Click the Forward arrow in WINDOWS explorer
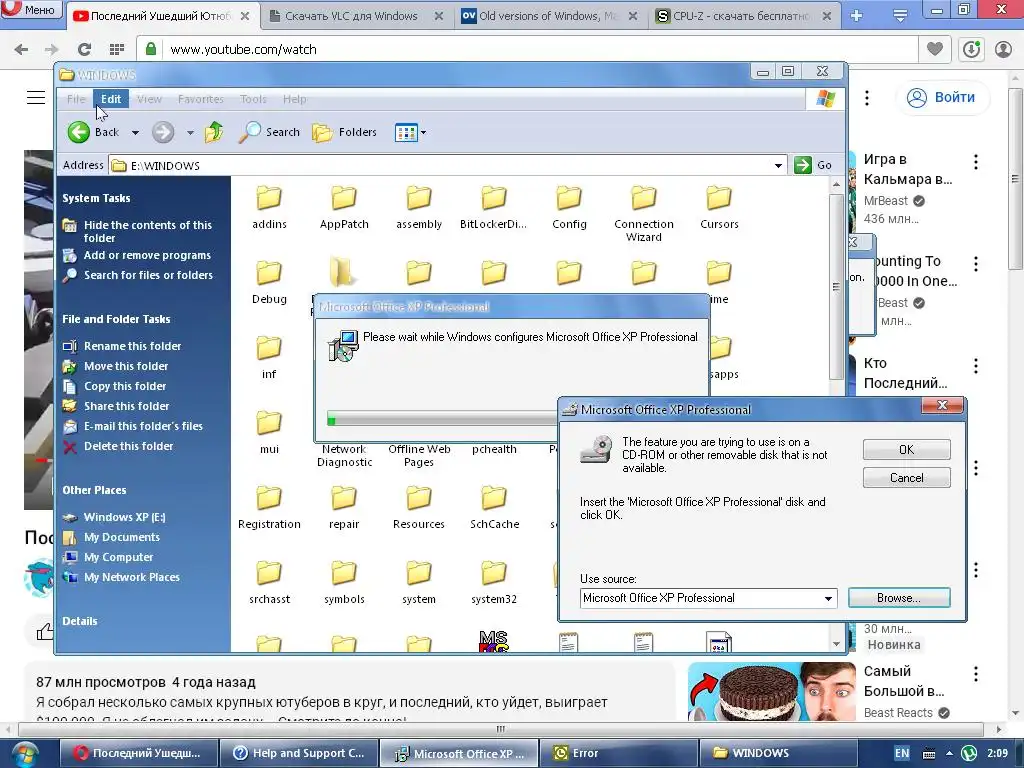Screen dimensions: 1024x768 coord(163,133)
